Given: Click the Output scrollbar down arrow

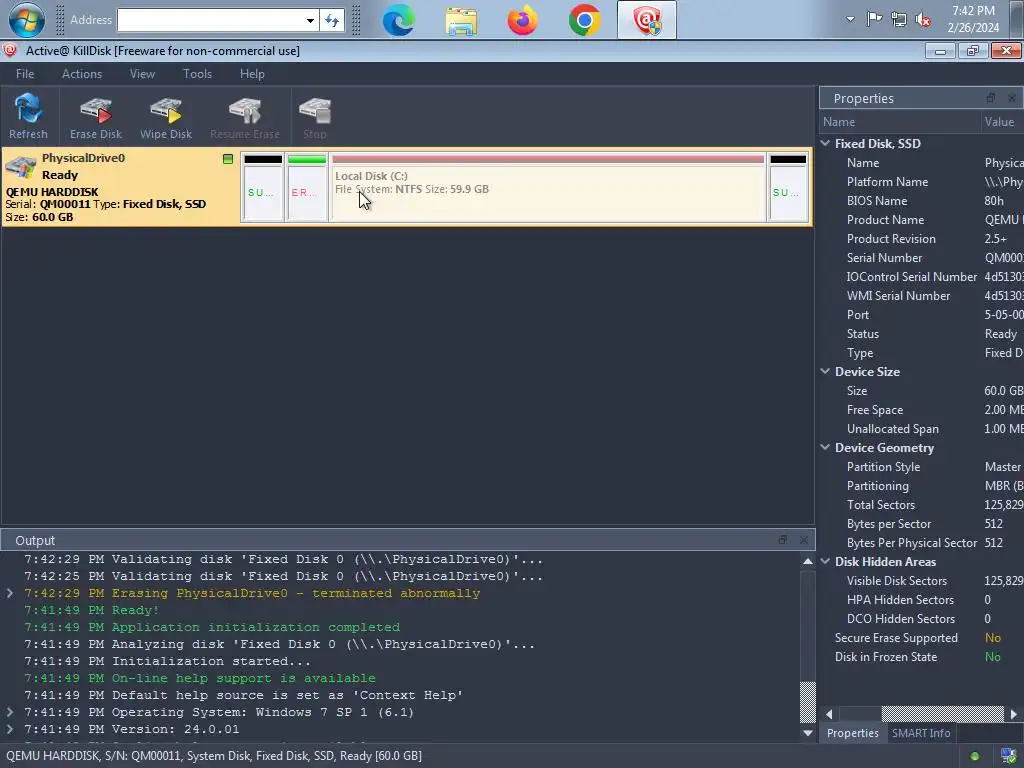Looking at the screenshot, I should tap(808, 733).
